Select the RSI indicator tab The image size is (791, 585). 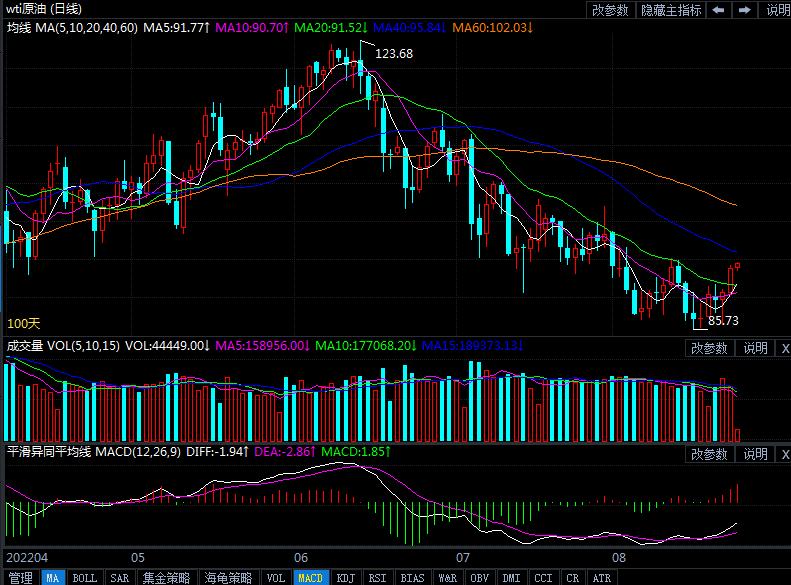pos(378,578)
